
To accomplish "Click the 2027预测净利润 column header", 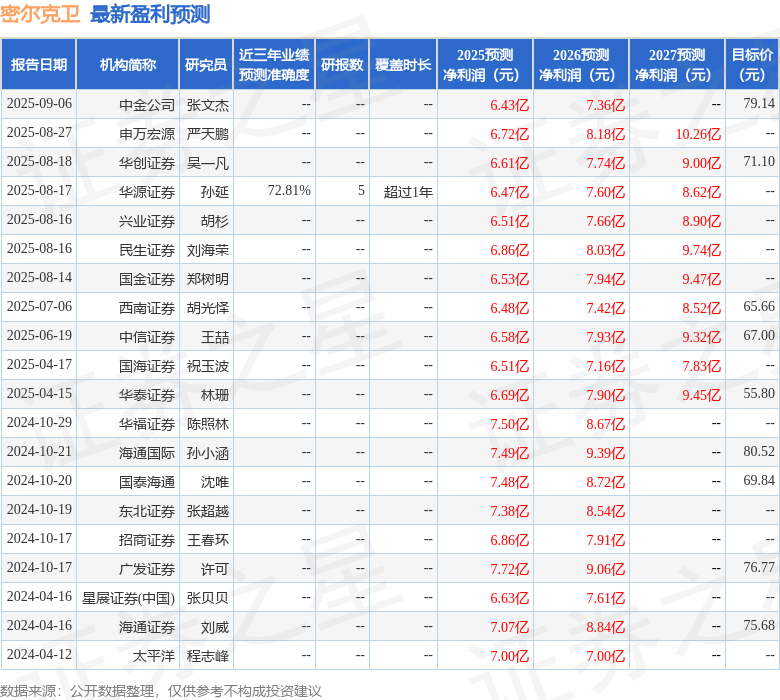I will [x=677, y=65].
